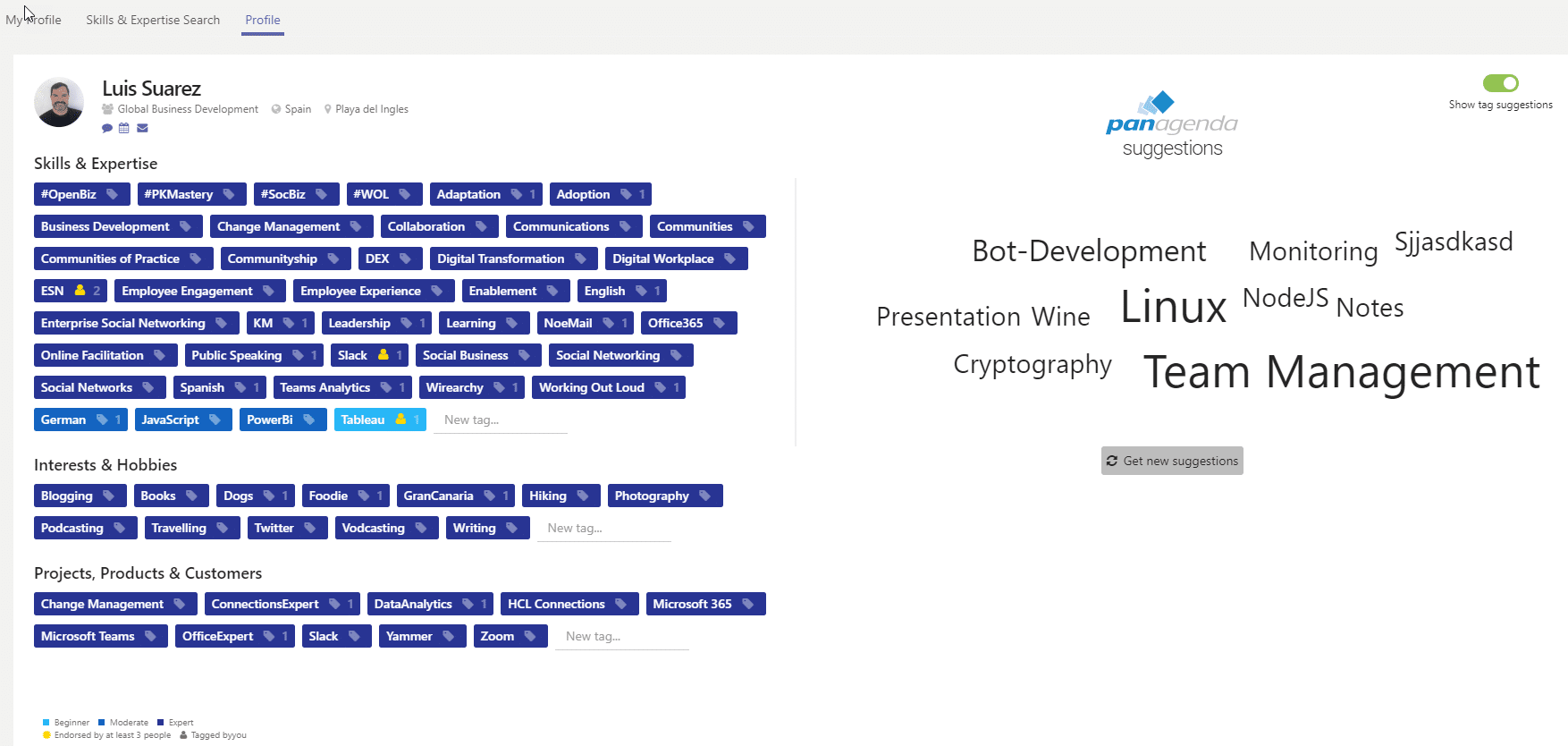
Task: Click the New tag field under Skills & Expertise
Action: [500, 420]
